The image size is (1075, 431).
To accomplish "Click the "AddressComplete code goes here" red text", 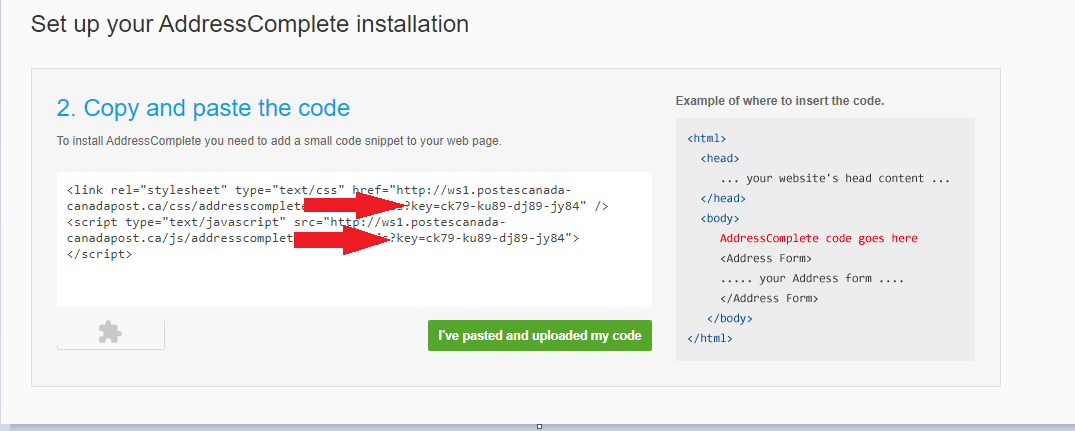I will (819, 238).
